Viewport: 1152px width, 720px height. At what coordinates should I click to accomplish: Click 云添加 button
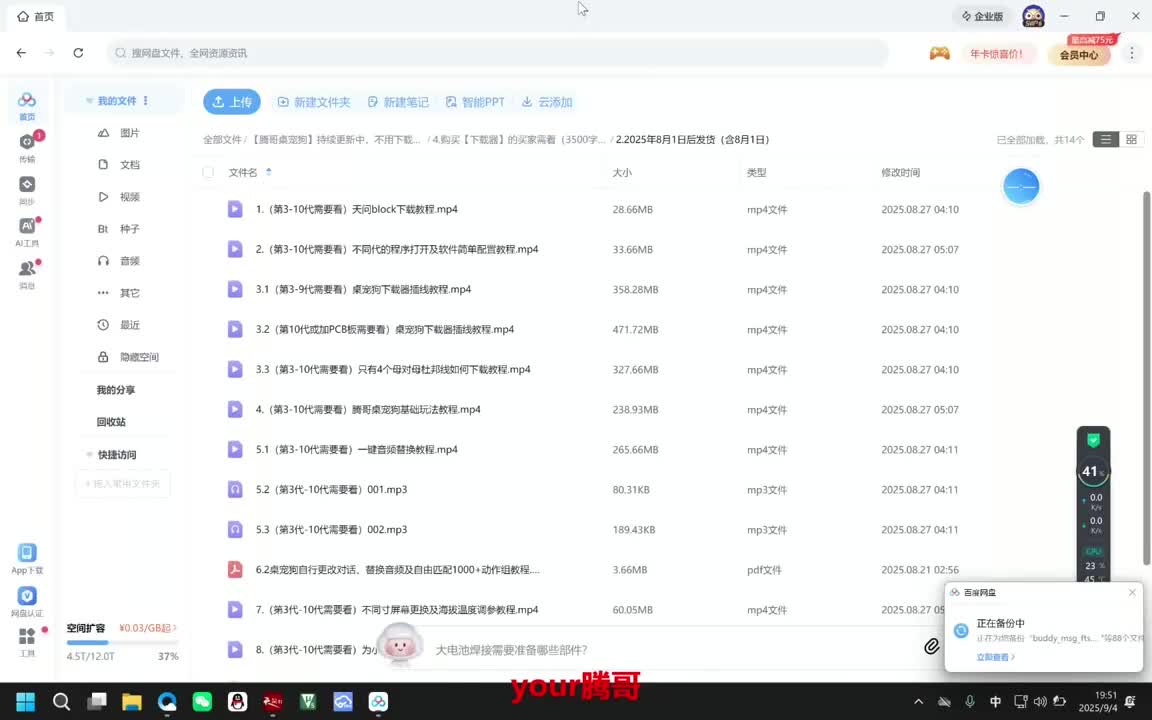click(547, 102)
